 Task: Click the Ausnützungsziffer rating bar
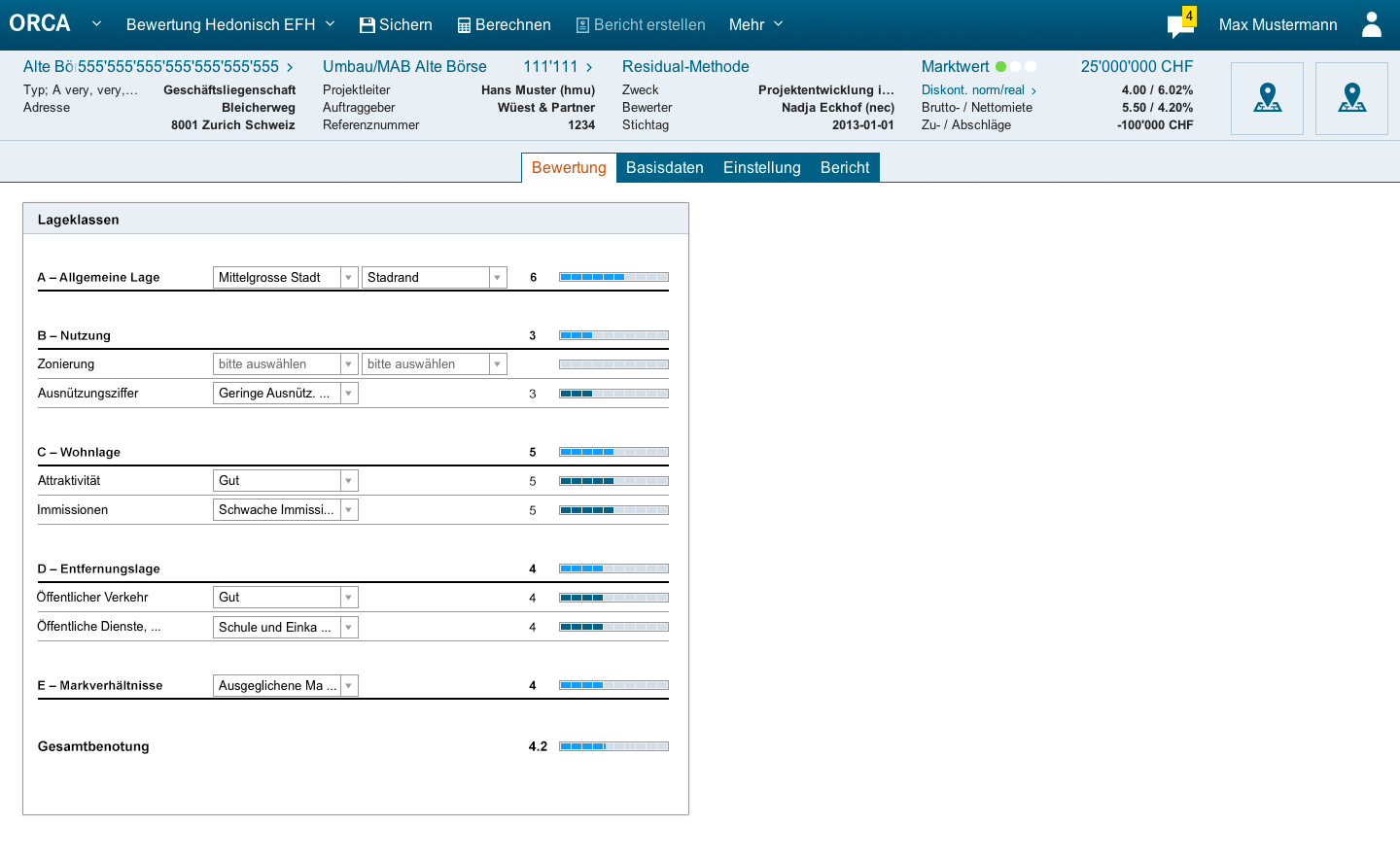click(613, 394)
